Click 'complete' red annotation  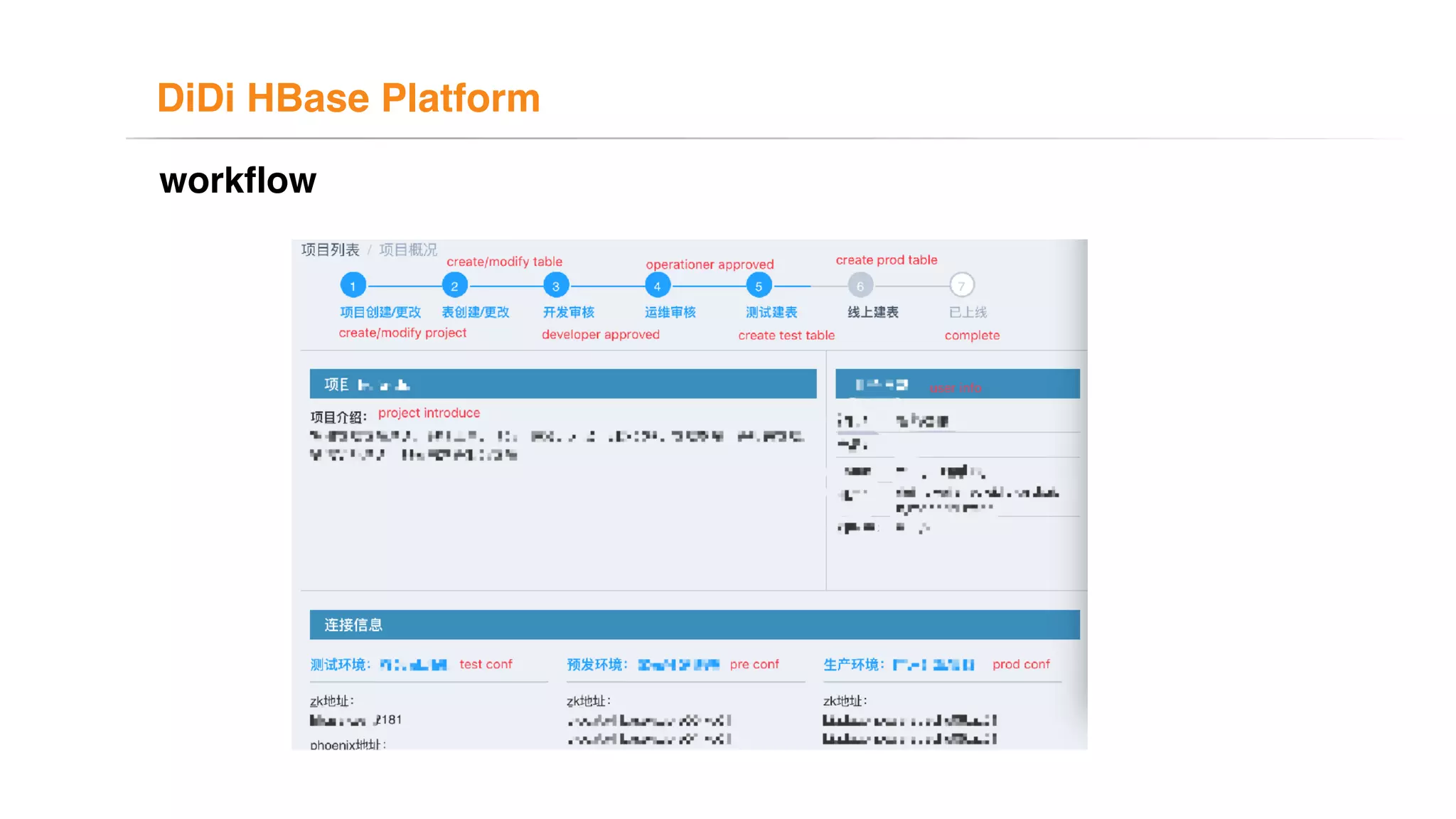point(972,336)
